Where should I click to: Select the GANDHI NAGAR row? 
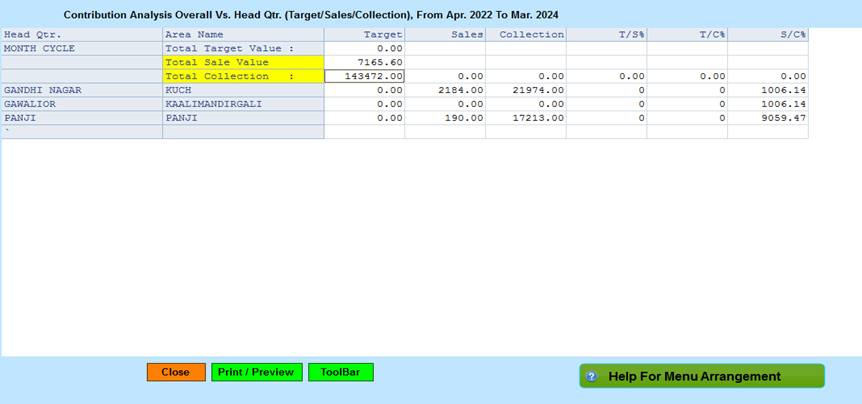[x=82, y=90]
